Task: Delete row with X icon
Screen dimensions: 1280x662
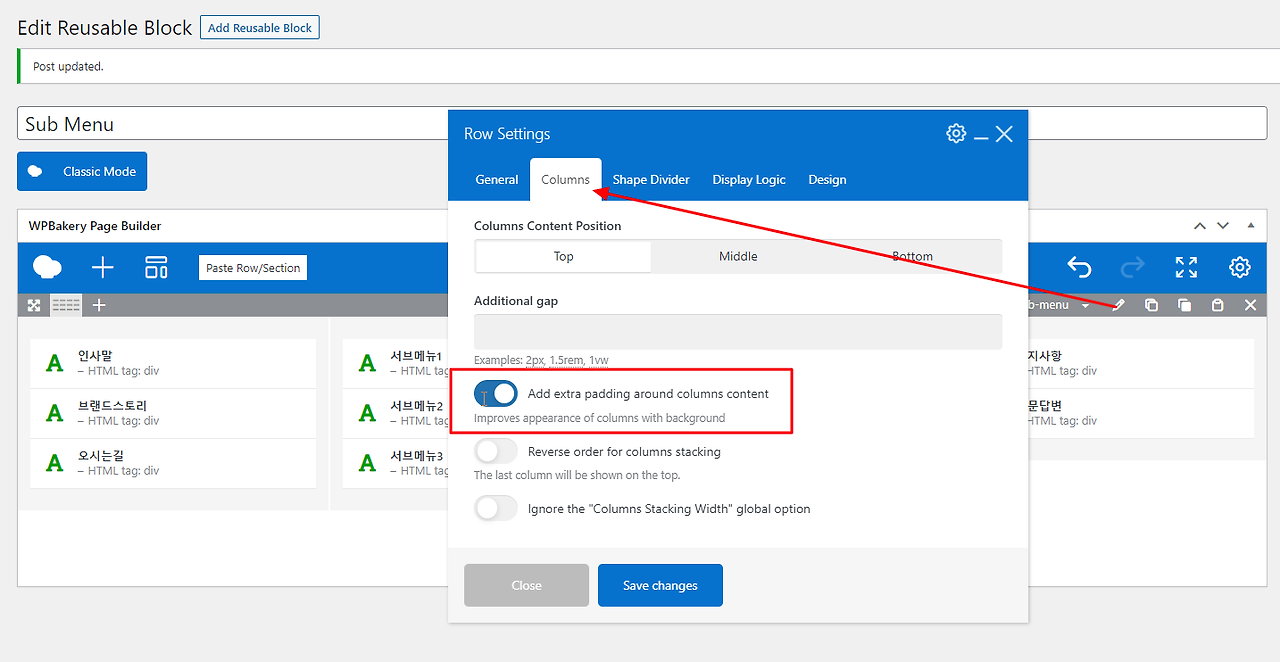Action: [x=1250, y=305]
